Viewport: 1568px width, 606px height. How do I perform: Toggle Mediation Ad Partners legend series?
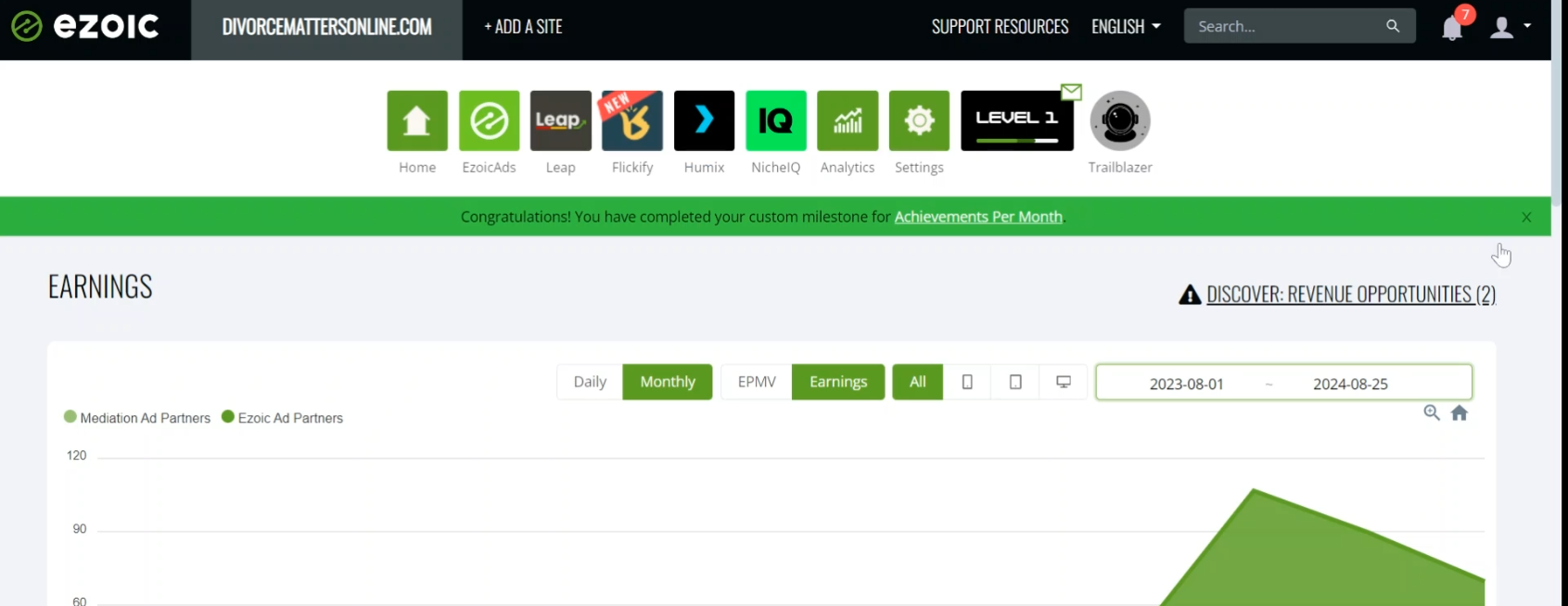tap(137, 418)
